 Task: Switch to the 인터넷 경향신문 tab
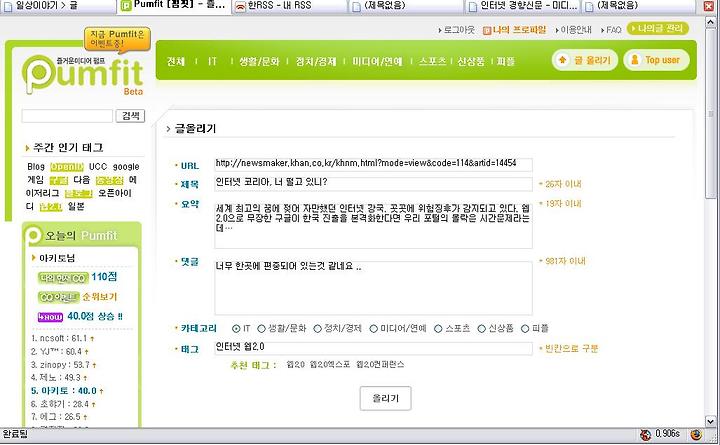coord(523,6)
